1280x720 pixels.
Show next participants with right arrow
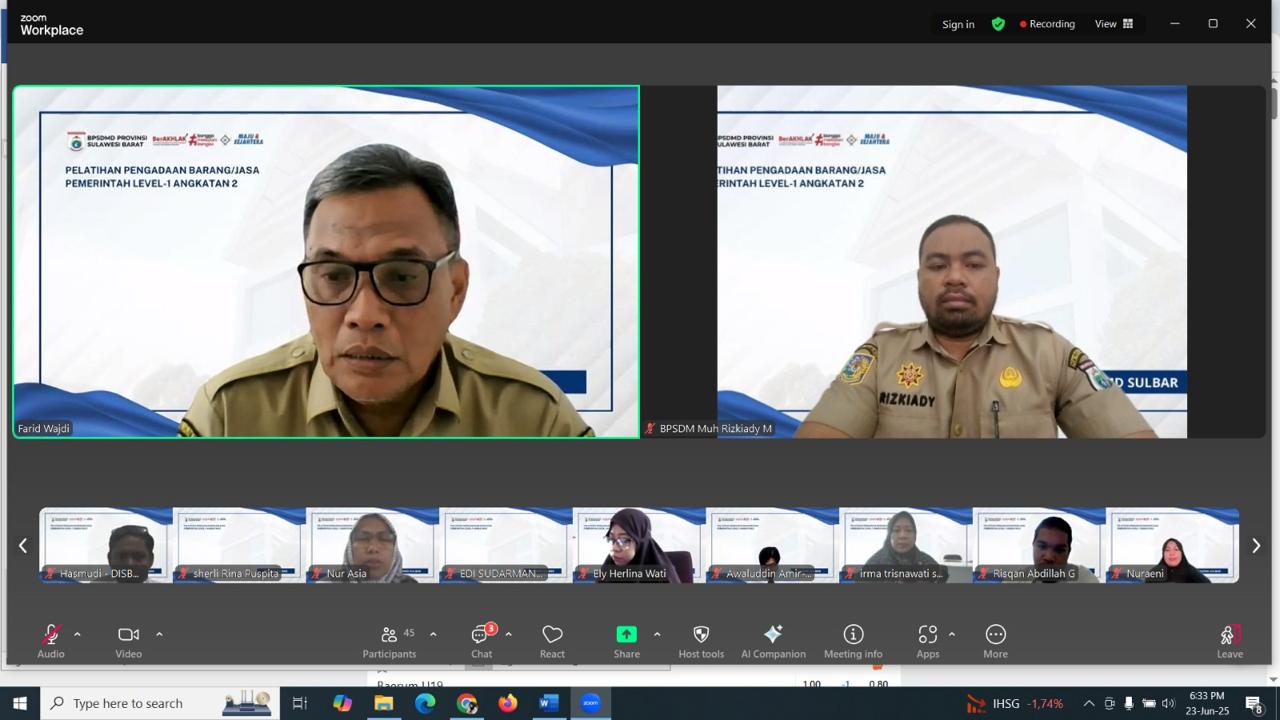point(1256,546)
